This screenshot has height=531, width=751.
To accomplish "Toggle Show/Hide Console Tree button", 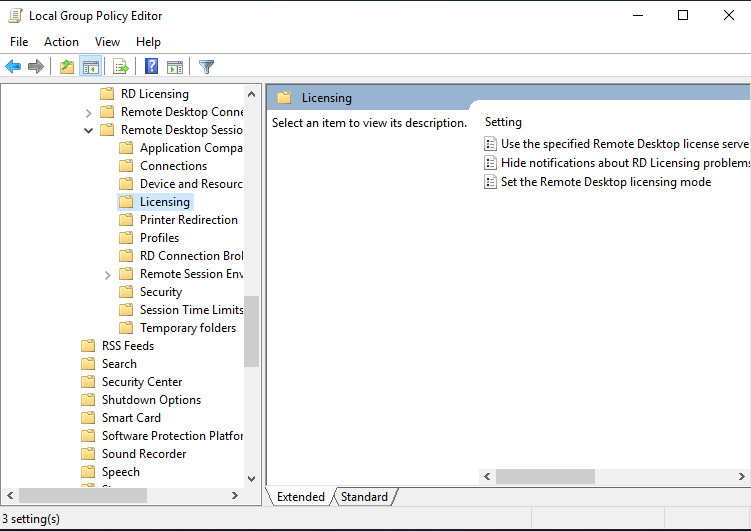I will [x=91, y=67].
